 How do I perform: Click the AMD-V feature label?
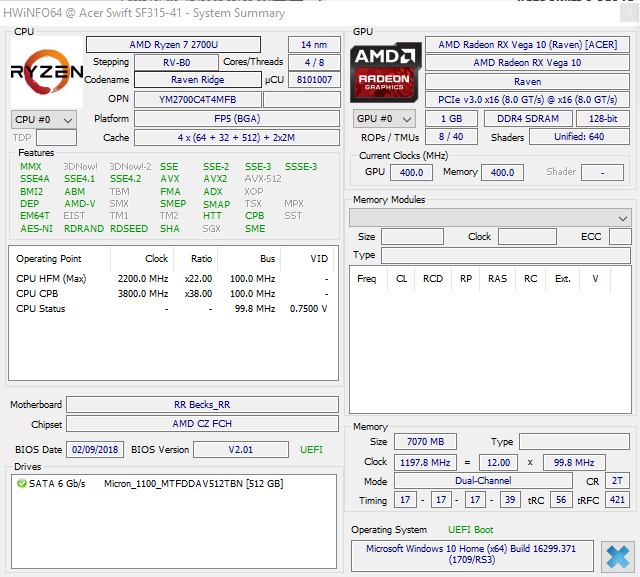80,204
